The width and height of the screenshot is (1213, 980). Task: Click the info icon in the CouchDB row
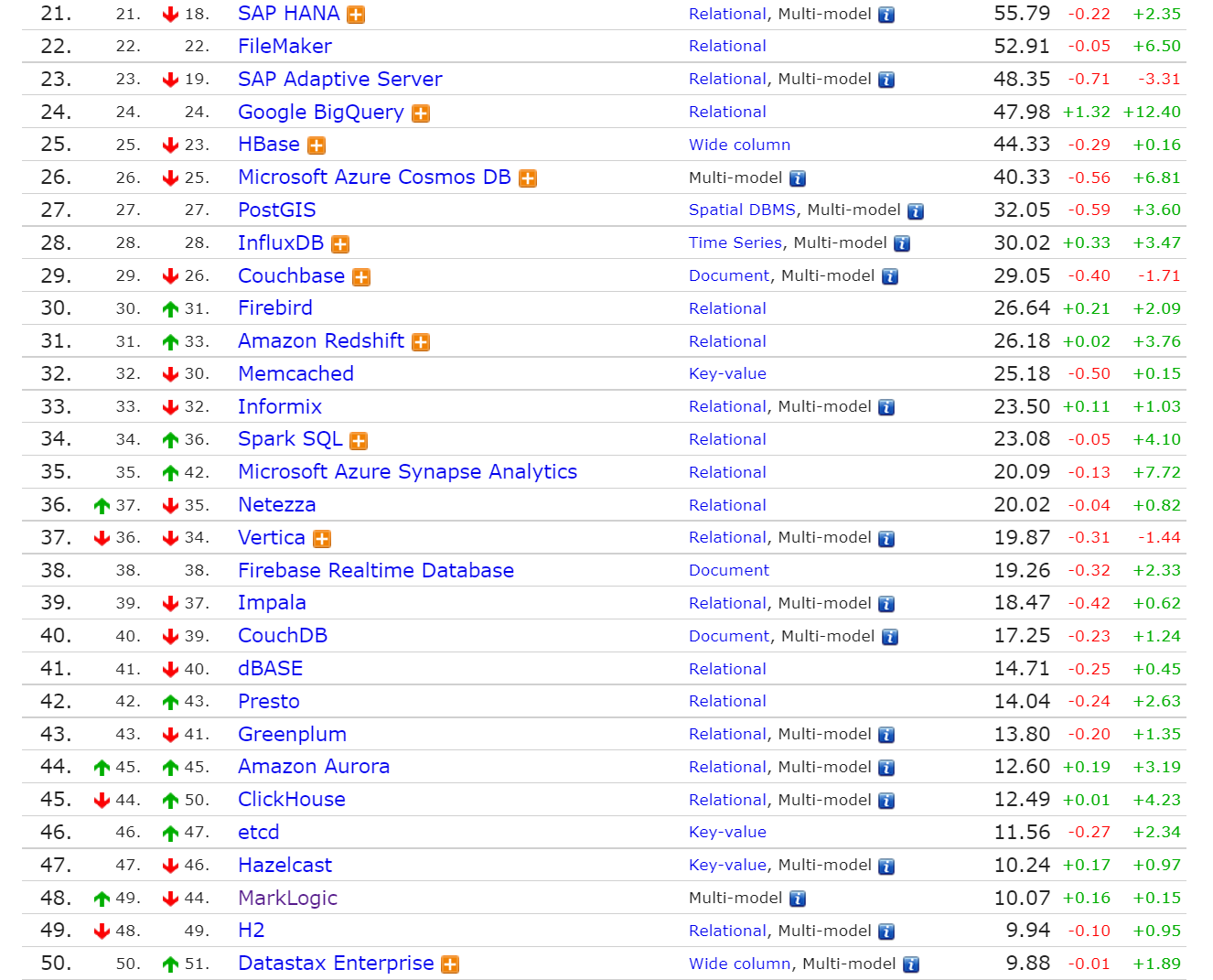click(890, 638)
